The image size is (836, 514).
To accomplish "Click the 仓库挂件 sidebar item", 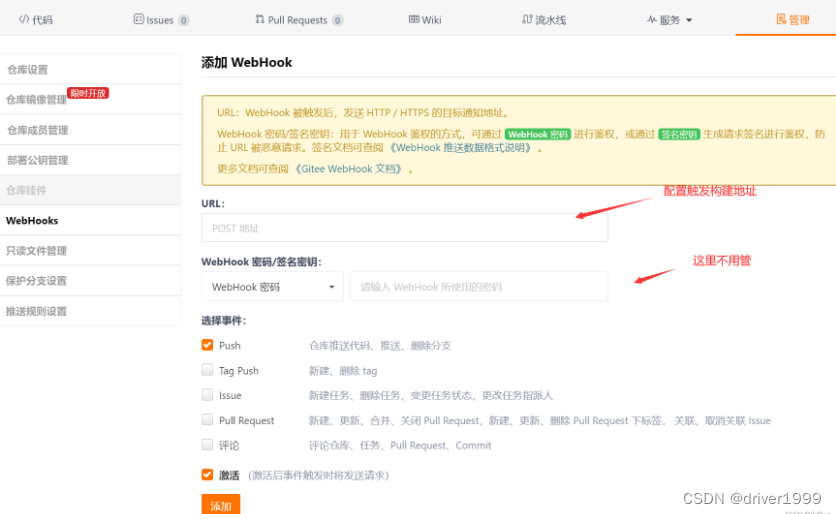I will click(90, 190).
